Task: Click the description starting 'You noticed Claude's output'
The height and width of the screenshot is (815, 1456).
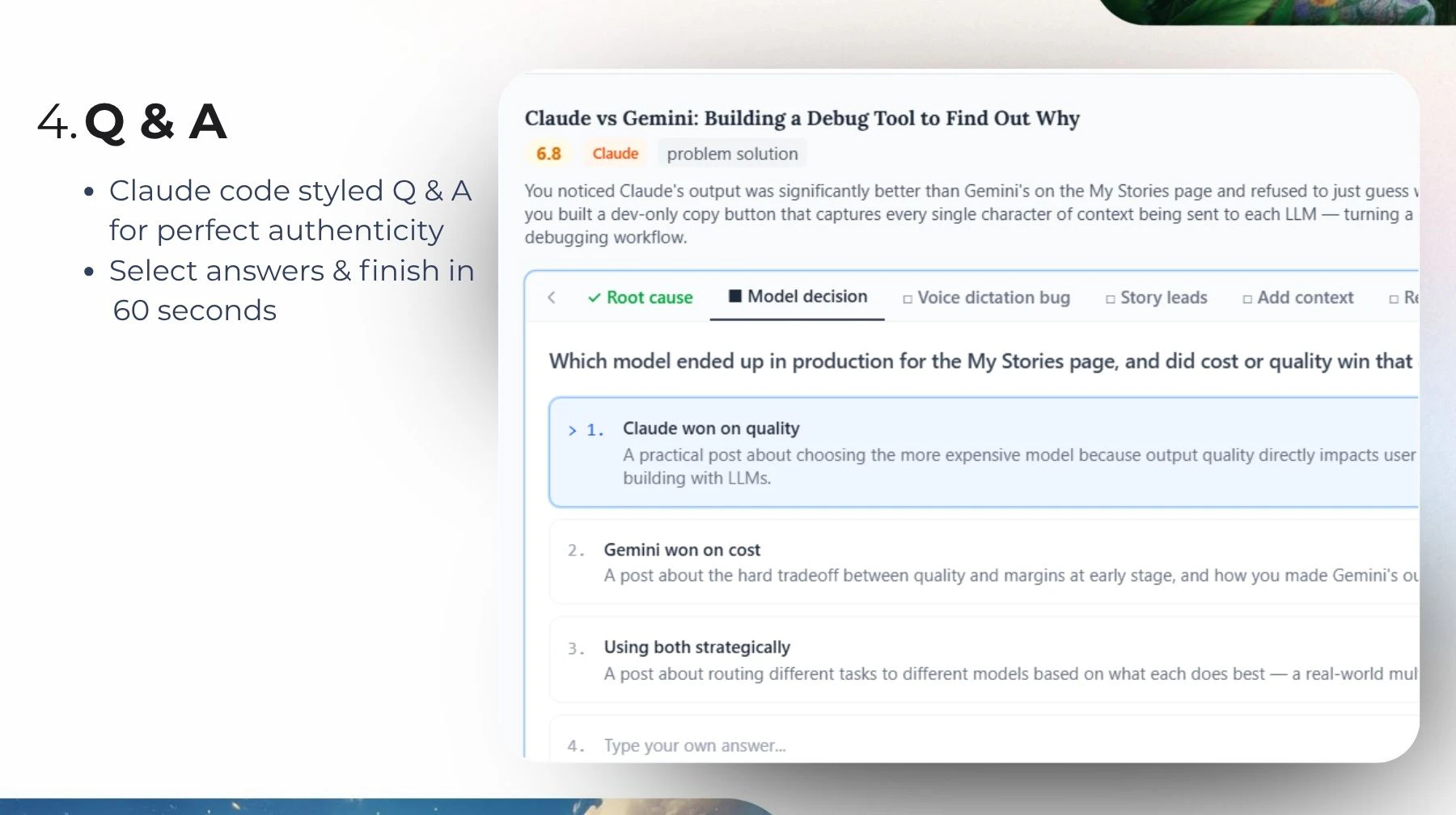Action: (x=971, y=214)
